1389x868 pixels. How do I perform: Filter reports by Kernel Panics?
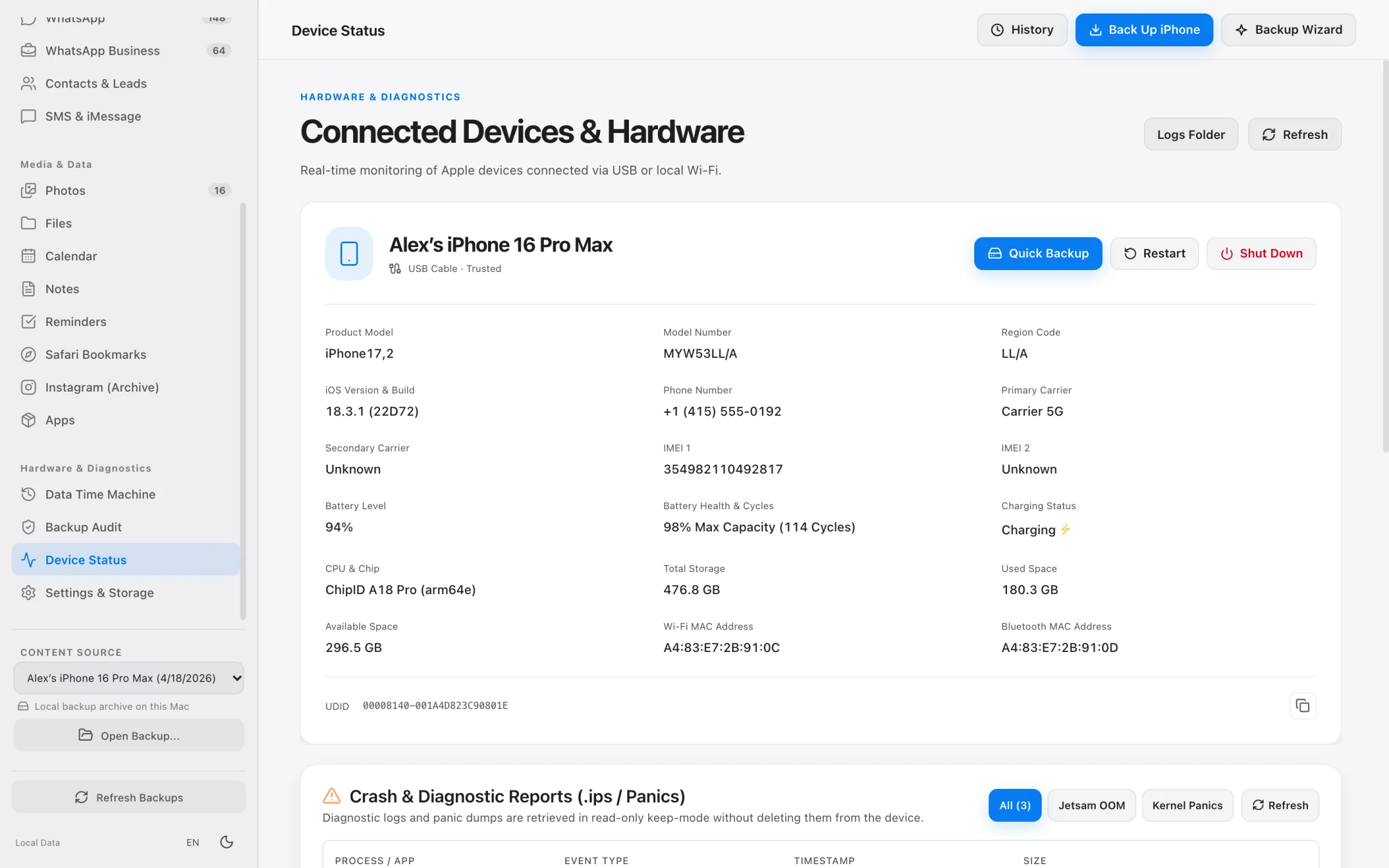coord(1187,806)
